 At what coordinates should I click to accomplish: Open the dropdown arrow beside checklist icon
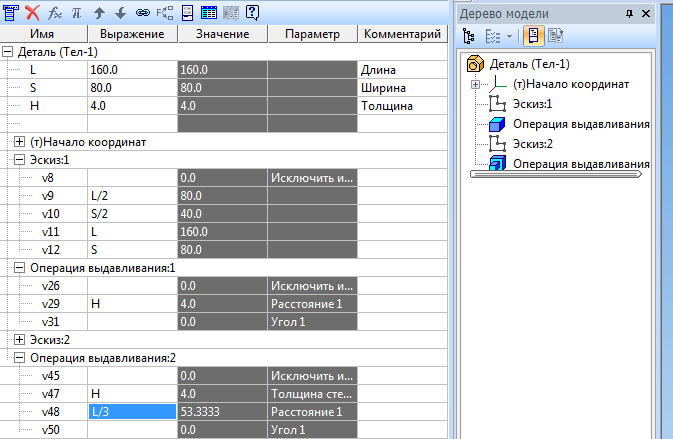point(509,36)
